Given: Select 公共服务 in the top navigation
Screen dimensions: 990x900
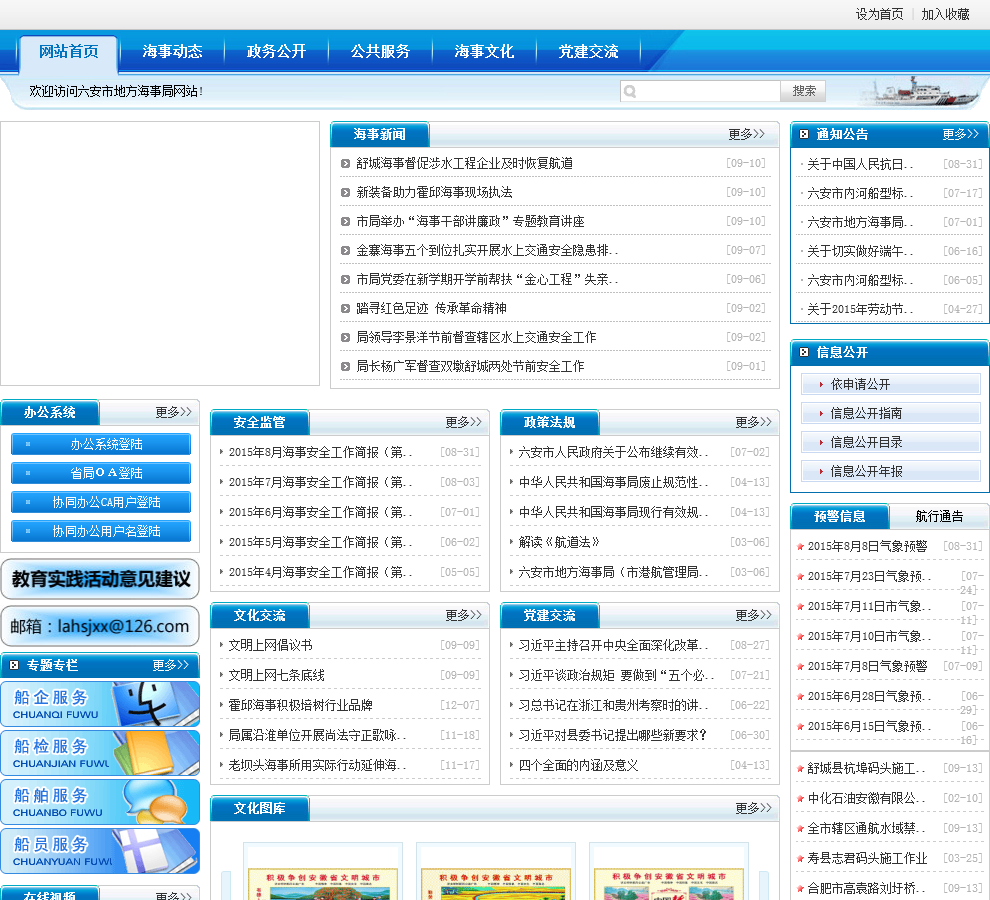Looking at the screenshot, I should coord(380,51).
